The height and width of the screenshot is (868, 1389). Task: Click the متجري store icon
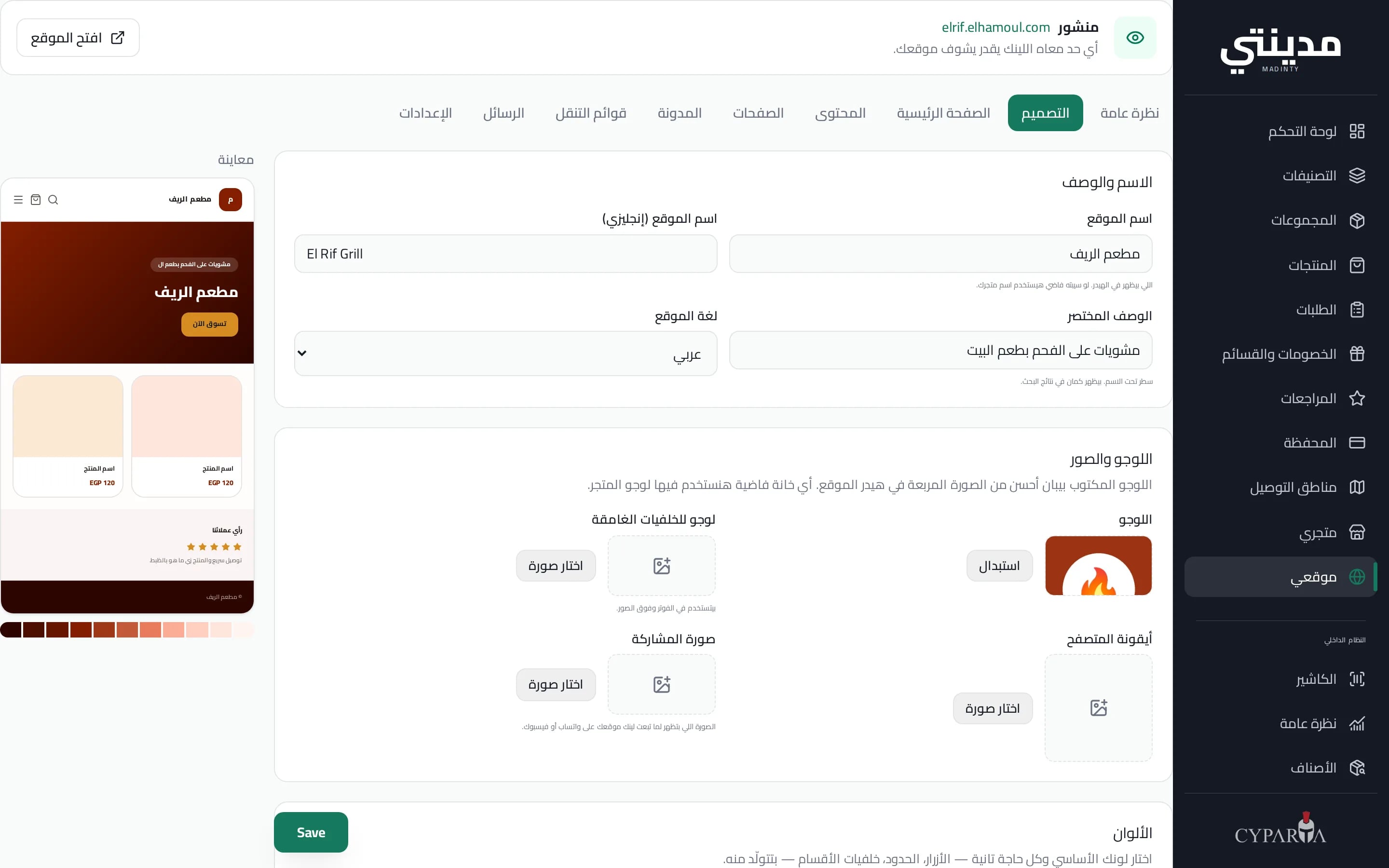(x=1357, y=532)
